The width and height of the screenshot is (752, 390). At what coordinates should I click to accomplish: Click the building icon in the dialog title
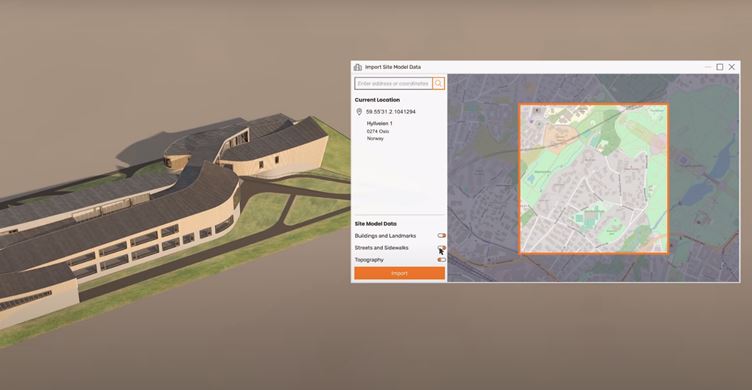358,67
